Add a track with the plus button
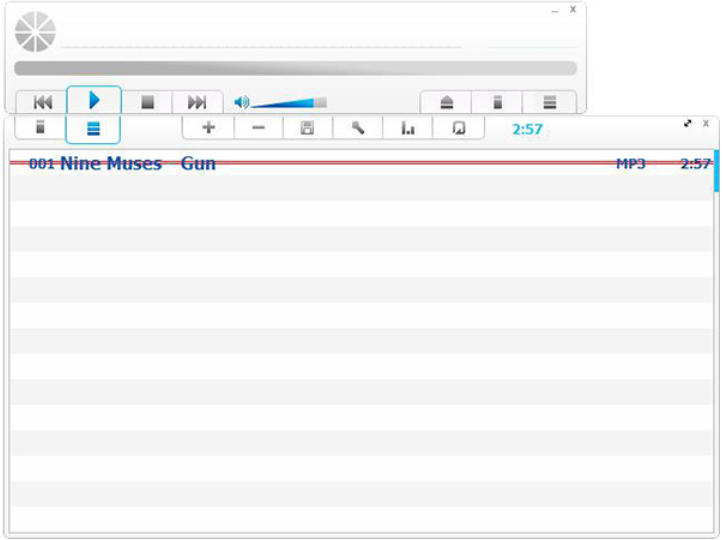Screen dimensions: 723x540 (x=208, y=128)
